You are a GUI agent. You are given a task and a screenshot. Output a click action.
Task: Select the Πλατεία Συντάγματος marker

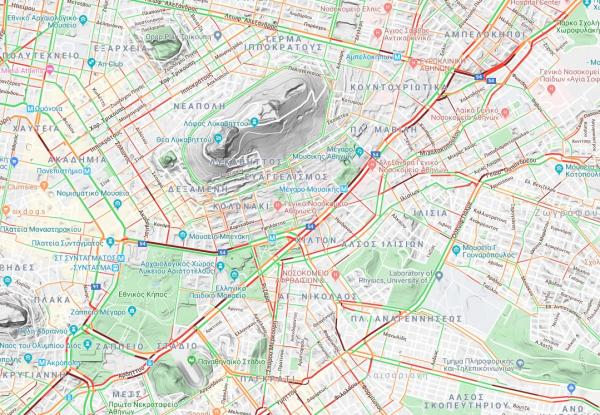point(110,242)
